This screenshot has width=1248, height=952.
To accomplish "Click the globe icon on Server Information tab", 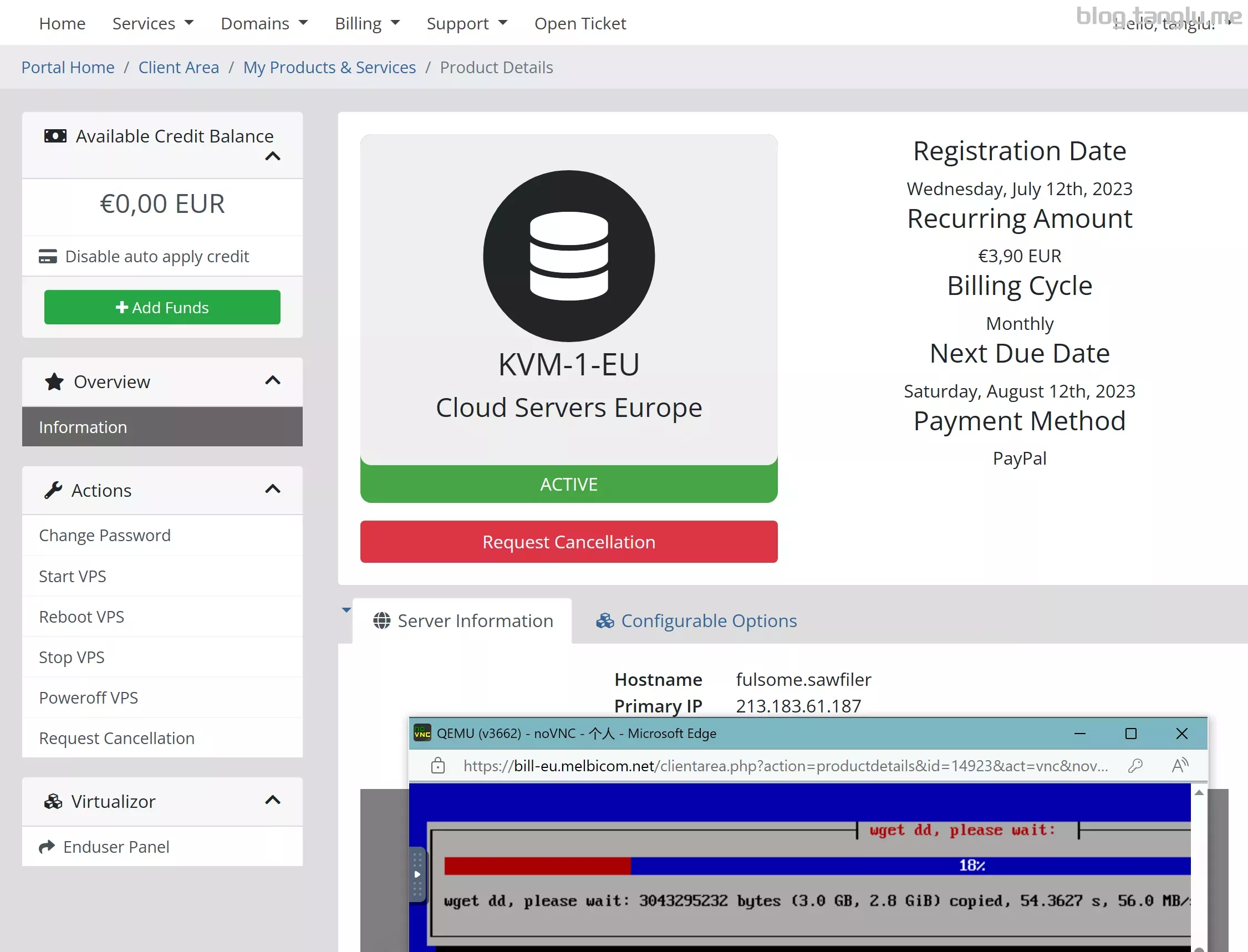I will point(382,620).
